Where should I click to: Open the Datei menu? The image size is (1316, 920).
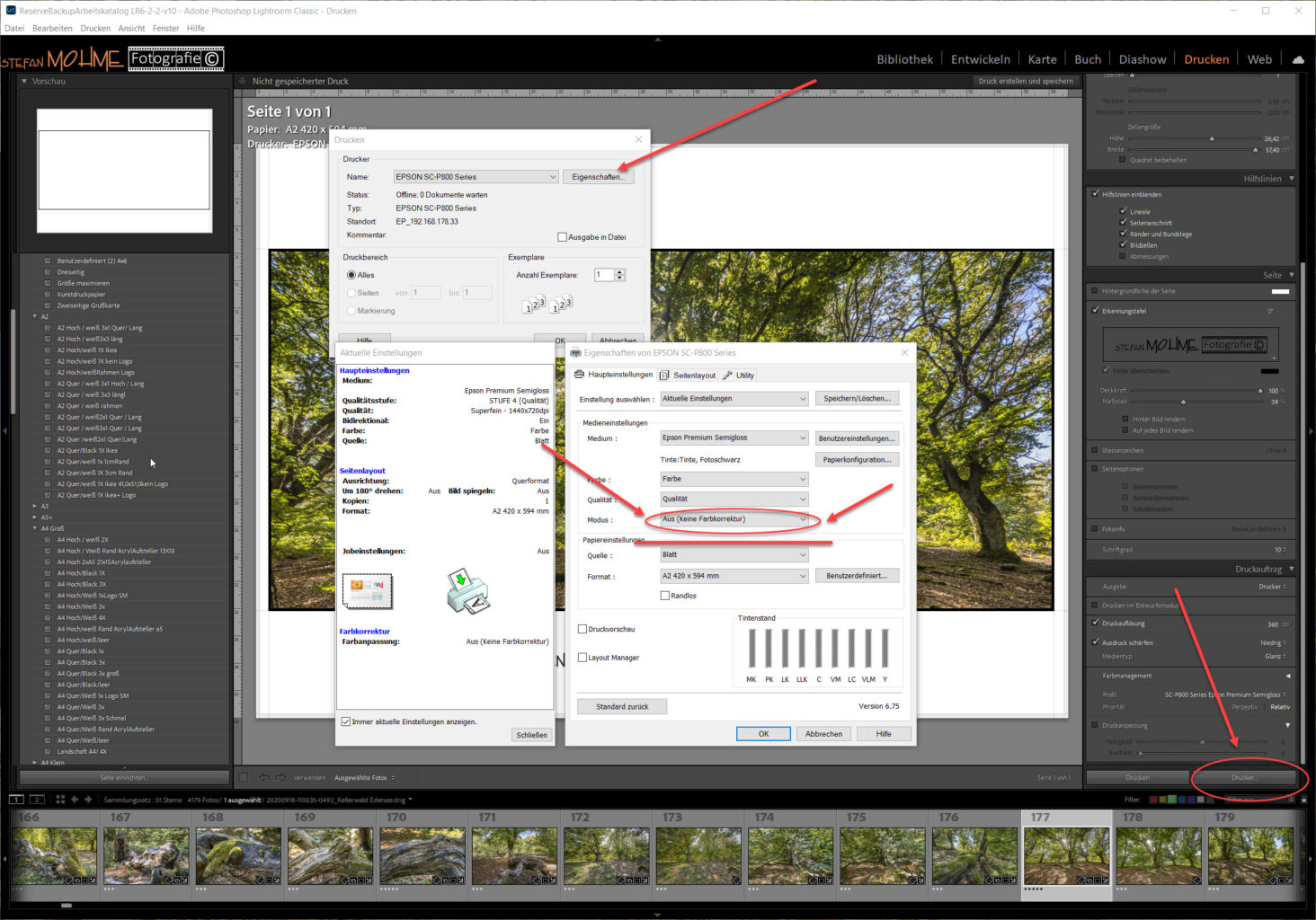tap(14, 28)
